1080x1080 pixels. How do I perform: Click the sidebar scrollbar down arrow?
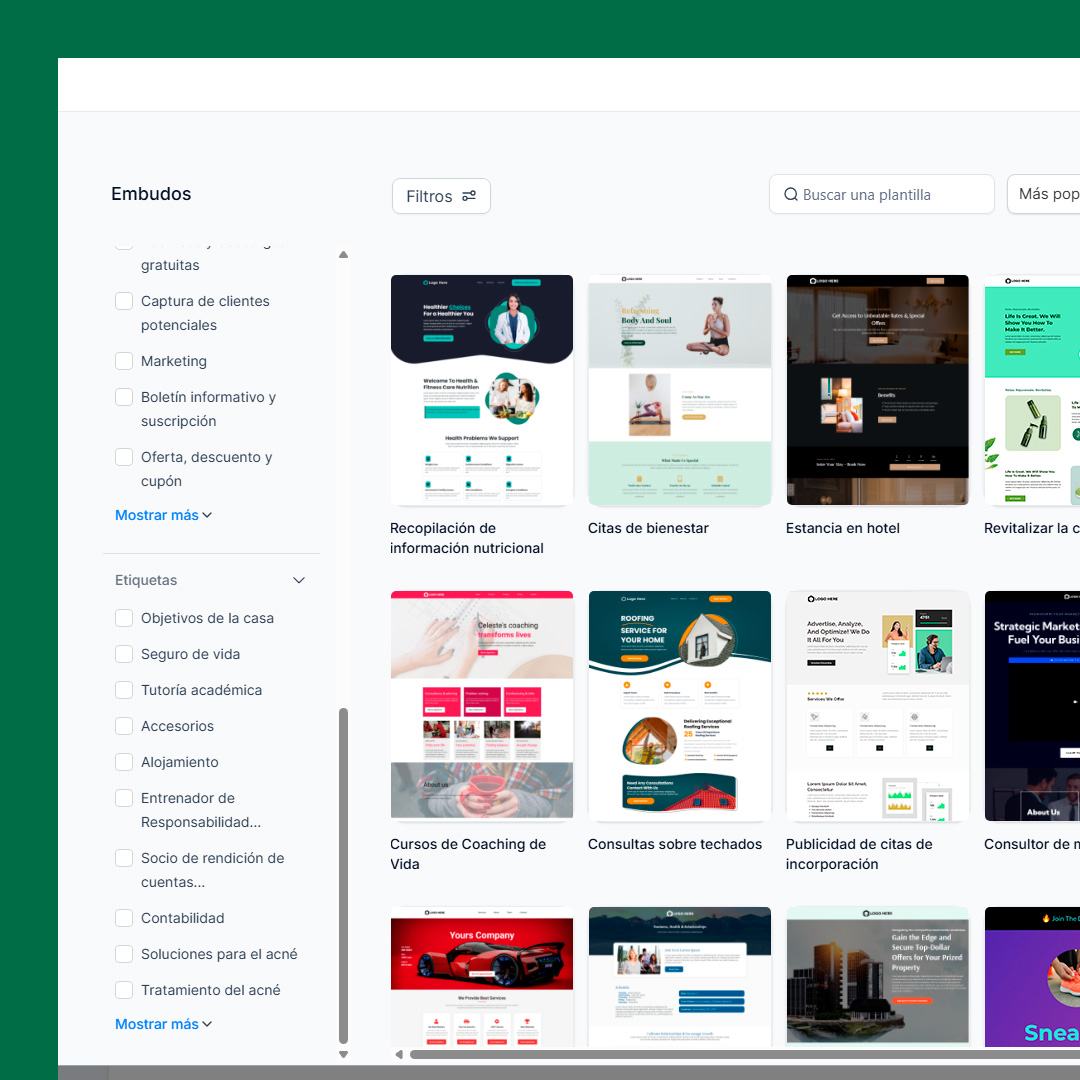tap(343, 1055)
